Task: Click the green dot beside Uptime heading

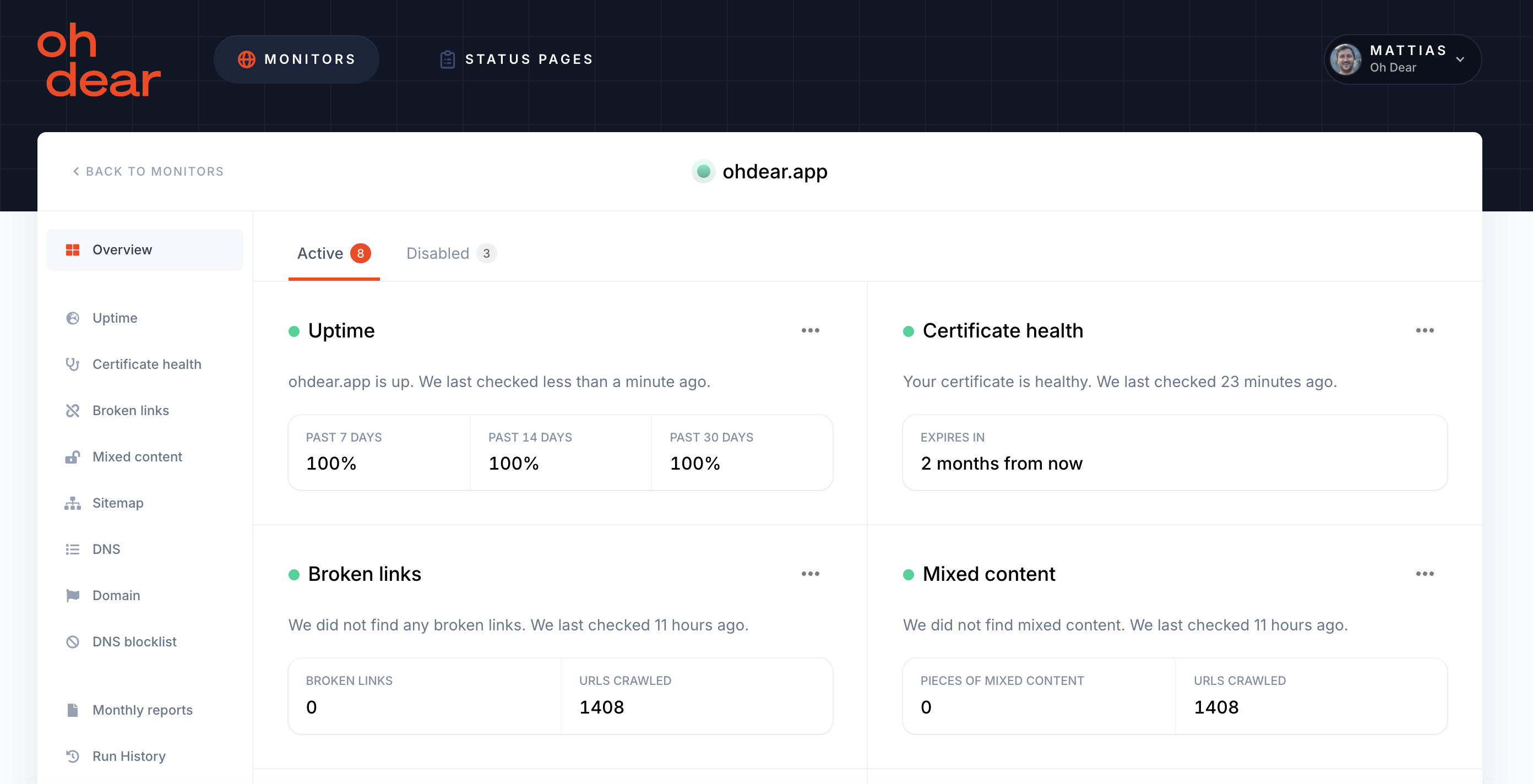Action: [294, 331]
